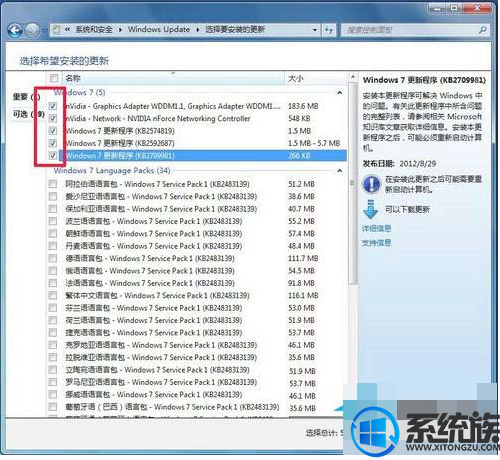The image size is (500, 460).
Task: Click the Control Panel search field
Action: tap(409, 30)
